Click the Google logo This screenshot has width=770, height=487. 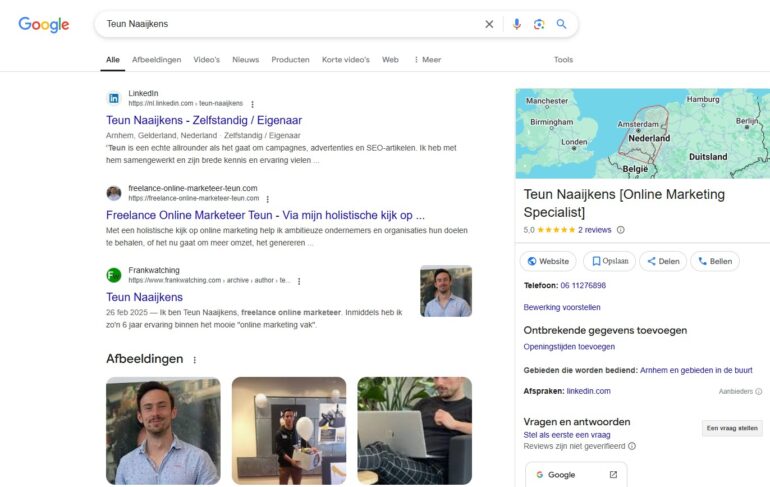tap(44, 24)
